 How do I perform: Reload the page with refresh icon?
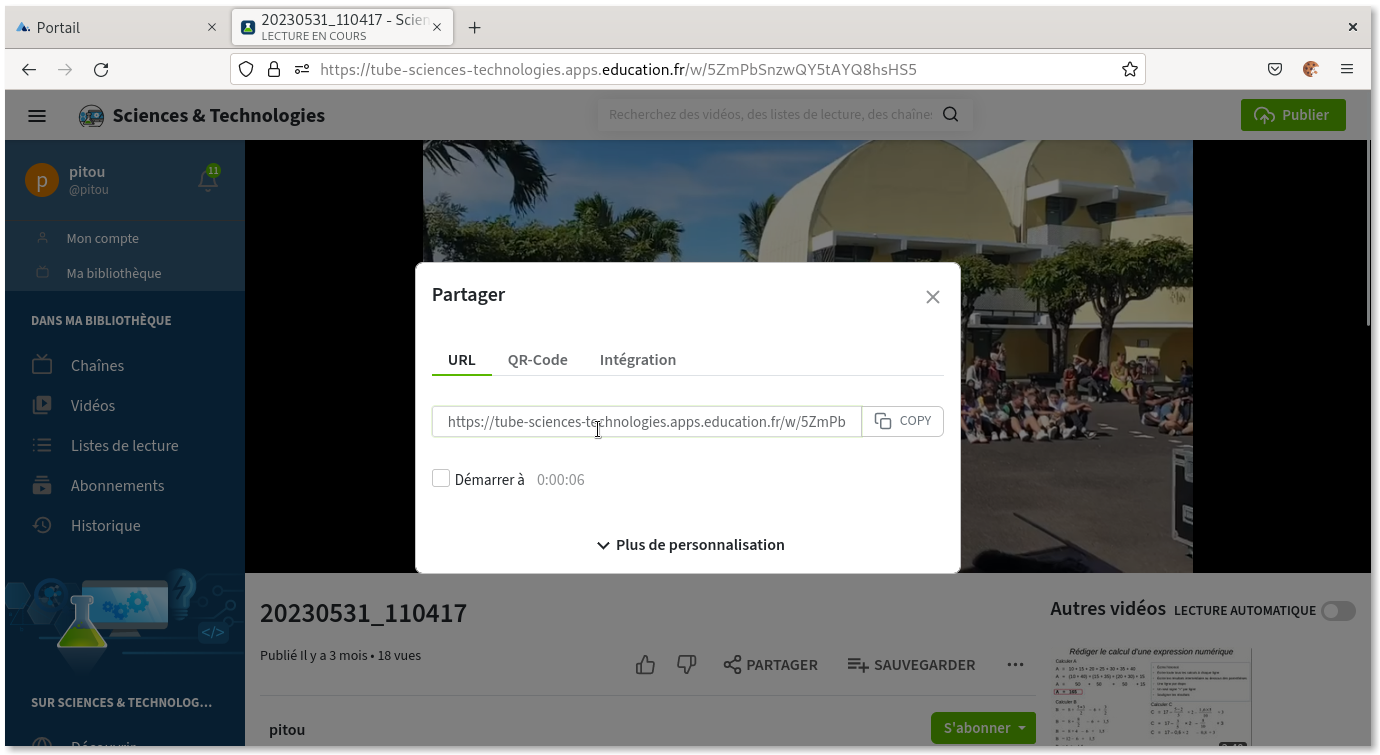(101, 69)
